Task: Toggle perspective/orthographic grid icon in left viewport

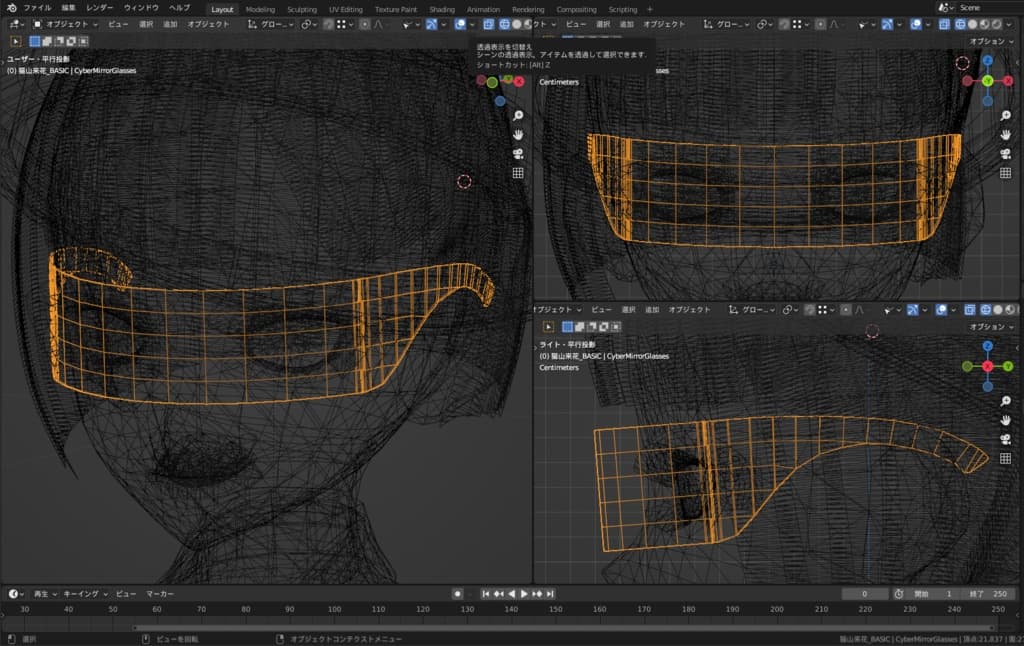Action: [518, 173]
